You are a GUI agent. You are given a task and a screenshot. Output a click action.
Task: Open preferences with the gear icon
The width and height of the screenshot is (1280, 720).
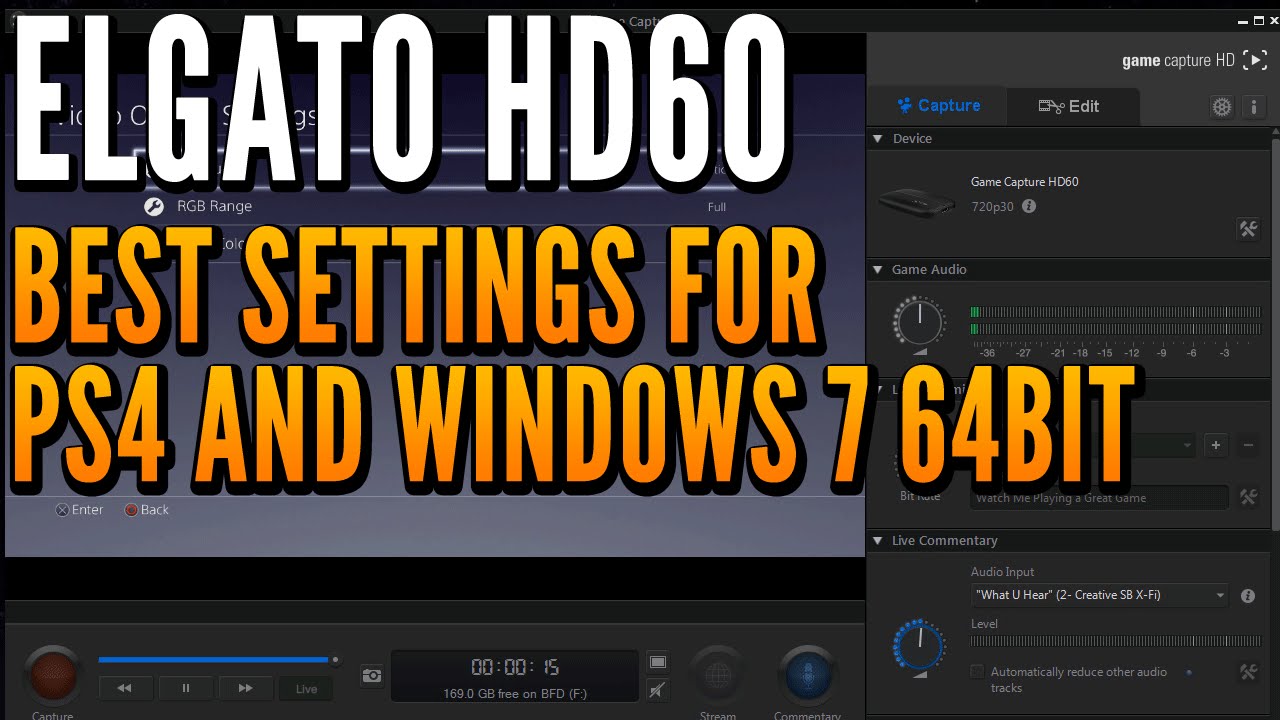click(1222, 107)
